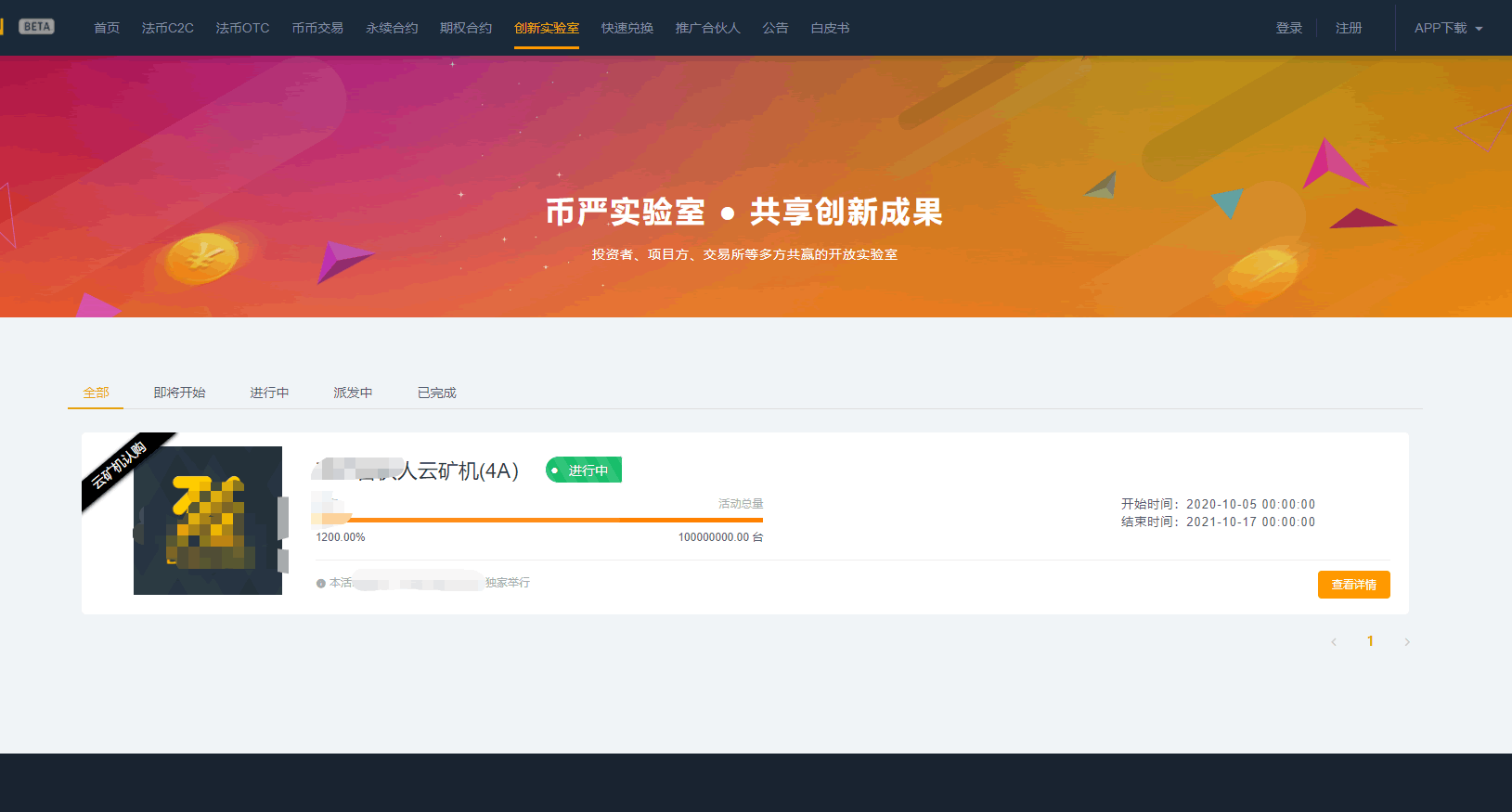Open 白皮书 link in navigation
This screenshot has width=1512, height=812.
click(830, 28)
